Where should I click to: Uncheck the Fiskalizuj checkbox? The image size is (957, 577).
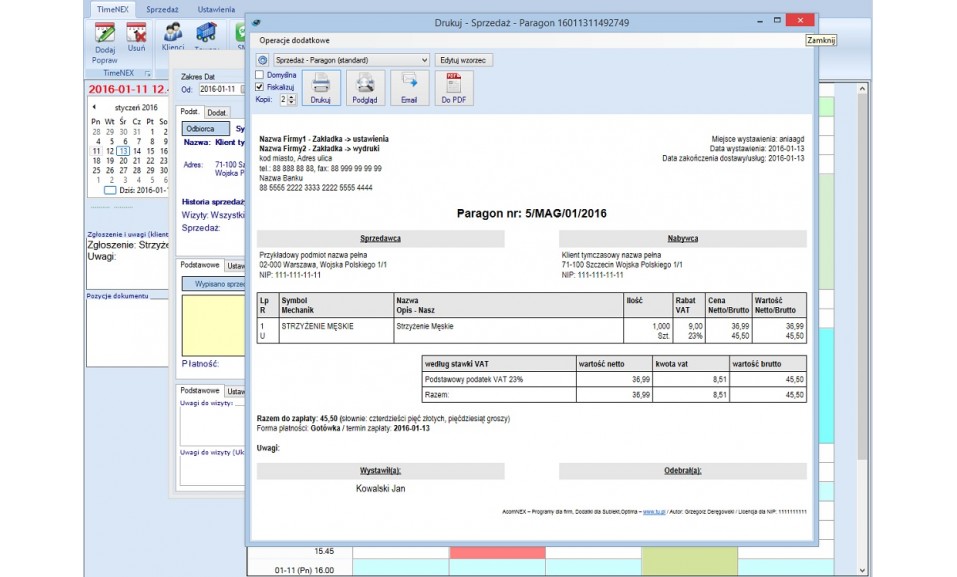point(261,87)
